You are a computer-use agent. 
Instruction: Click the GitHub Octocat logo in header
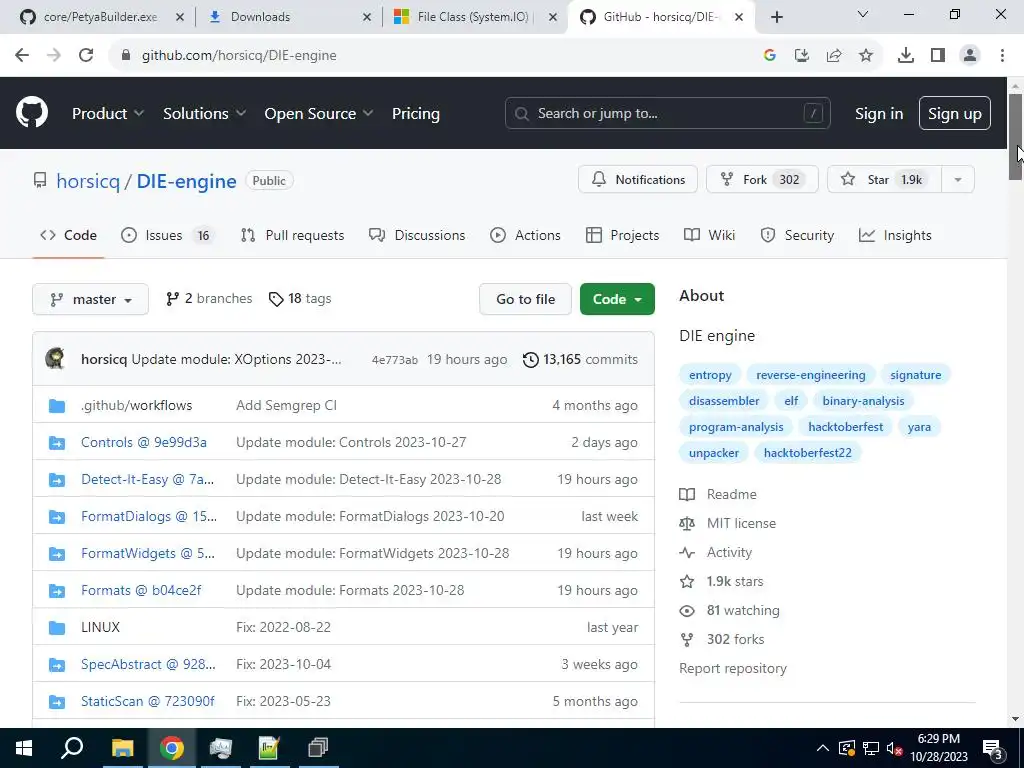point(32,113)
